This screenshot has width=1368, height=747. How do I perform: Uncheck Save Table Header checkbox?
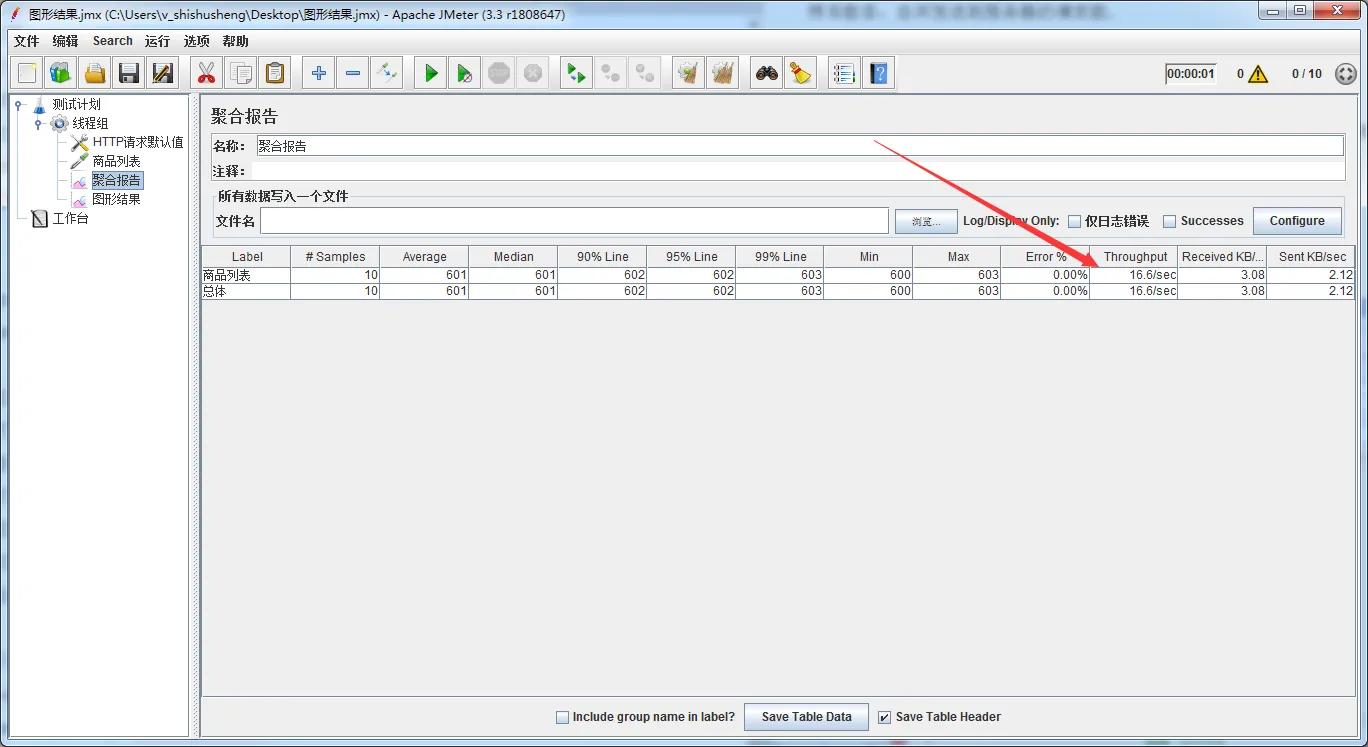884,717
